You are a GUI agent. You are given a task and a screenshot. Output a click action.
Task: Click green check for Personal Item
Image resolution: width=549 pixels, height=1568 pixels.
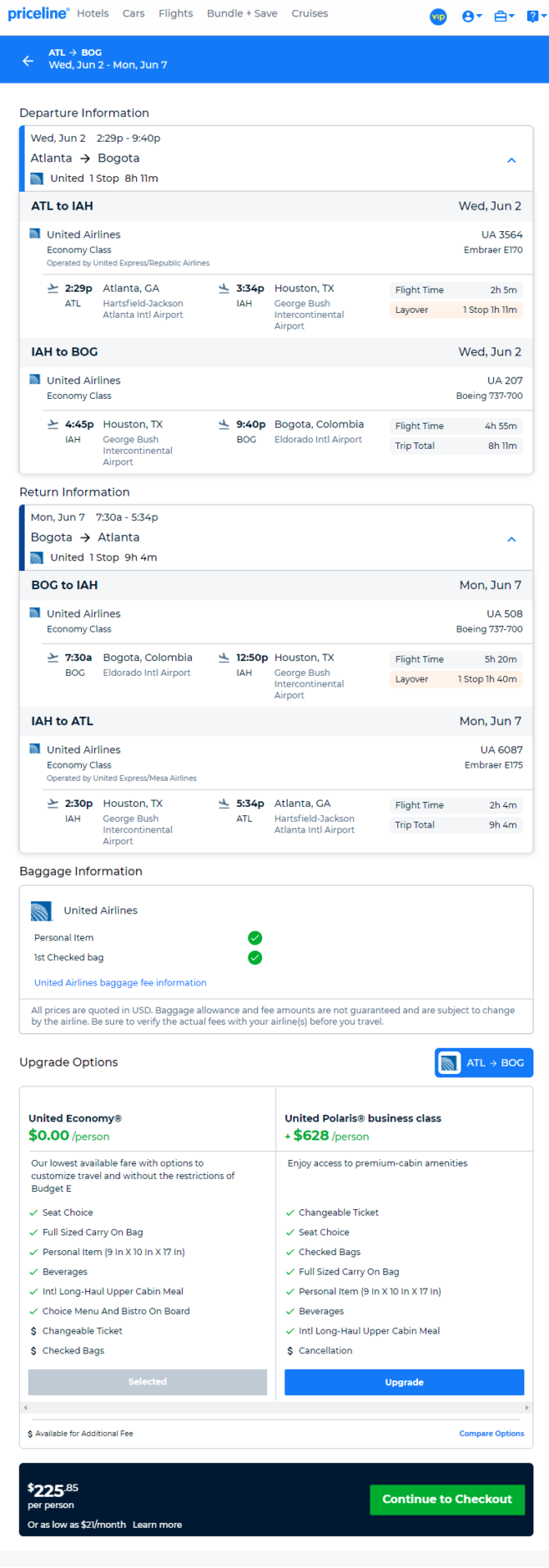pyautogui.click(x=255, y=938)
